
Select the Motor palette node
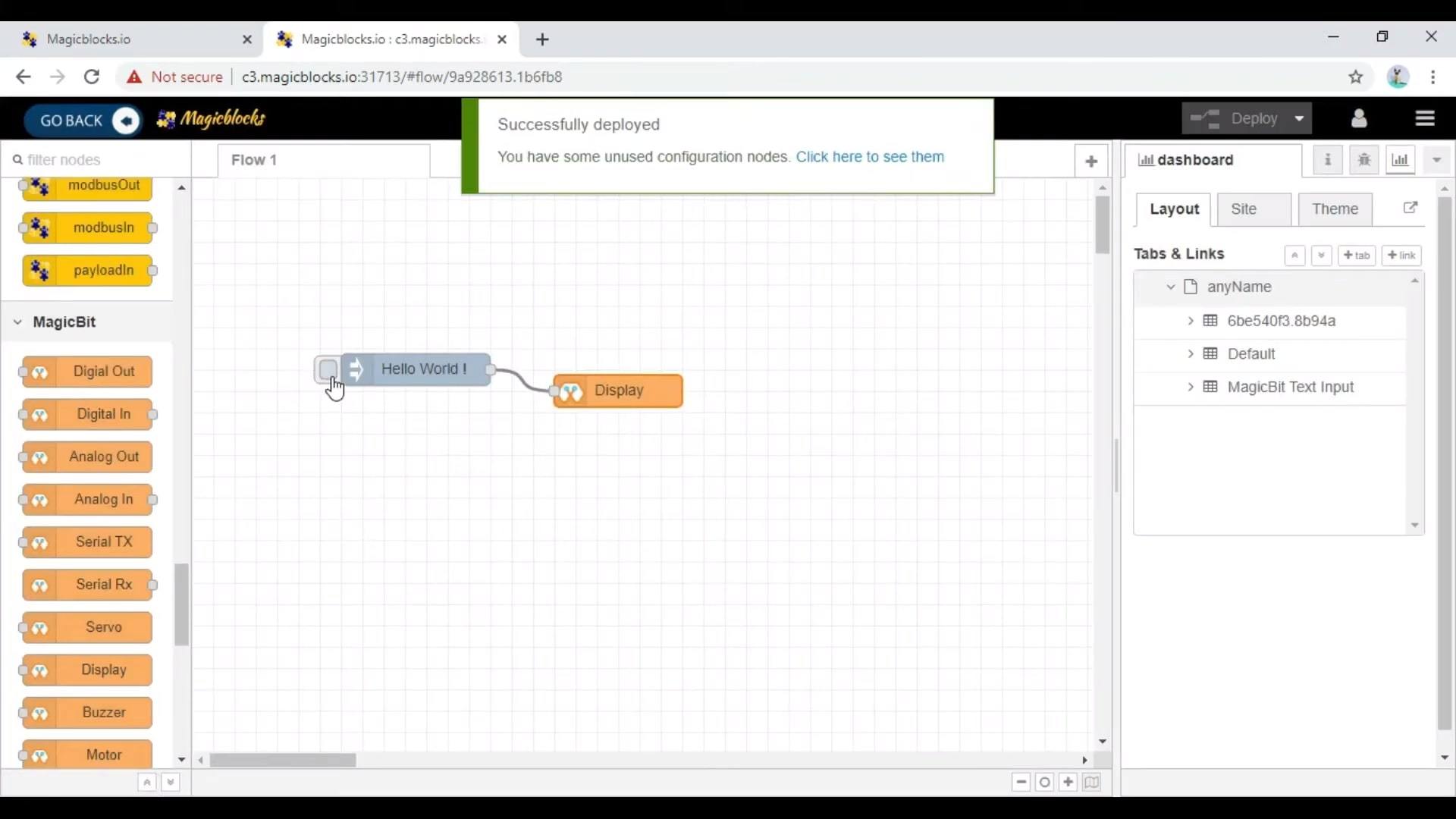(87, 755)
